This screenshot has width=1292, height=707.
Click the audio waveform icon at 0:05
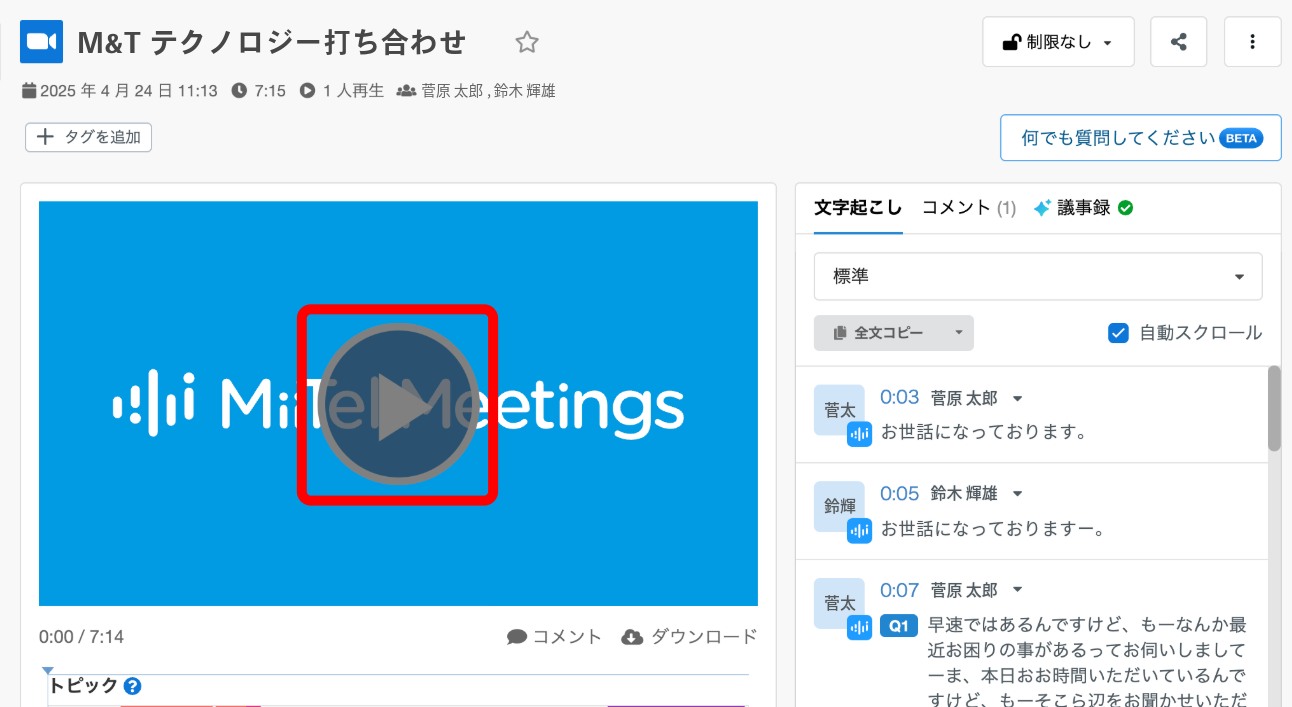coord(860,531)
